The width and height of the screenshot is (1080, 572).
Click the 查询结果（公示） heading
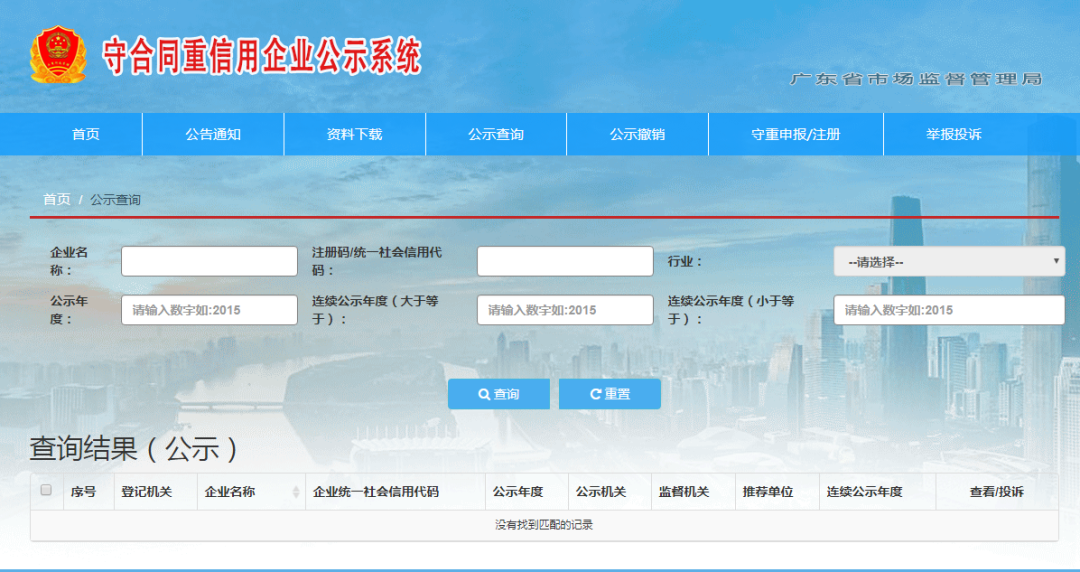[134, 449]
